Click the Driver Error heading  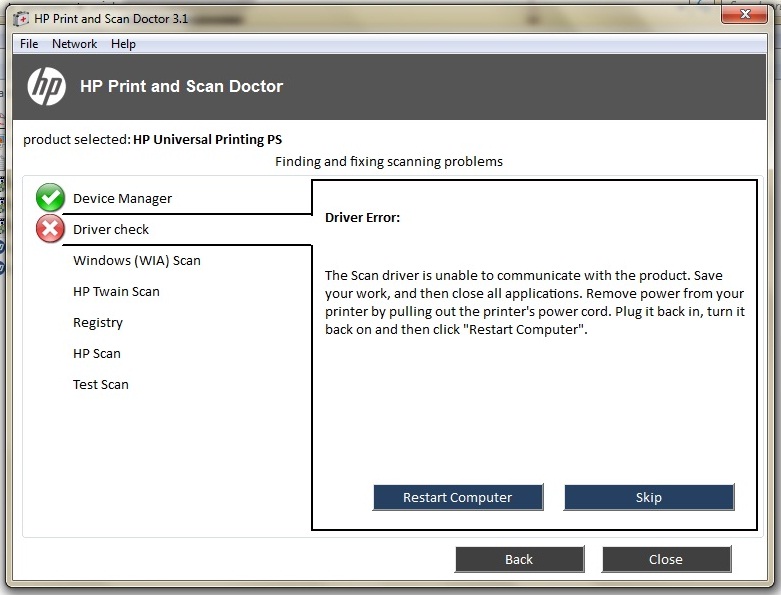tap(362, 218)
